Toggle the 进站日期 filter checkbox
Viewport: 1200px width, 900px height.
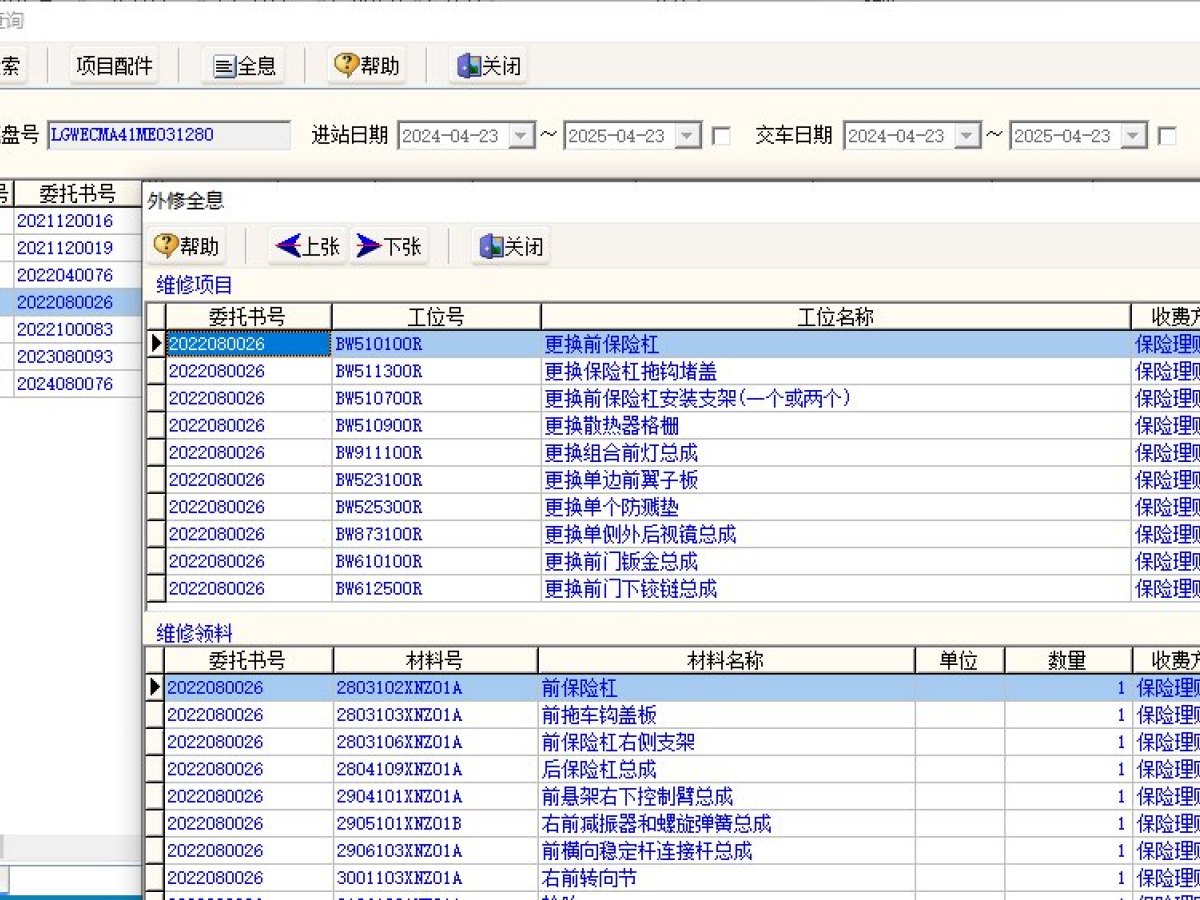click(721, 136)
